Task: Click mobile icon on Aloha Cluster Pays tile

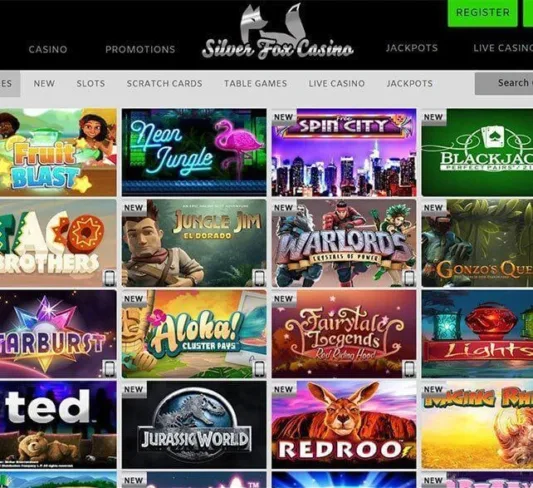Action: click(x=259, y=368)
